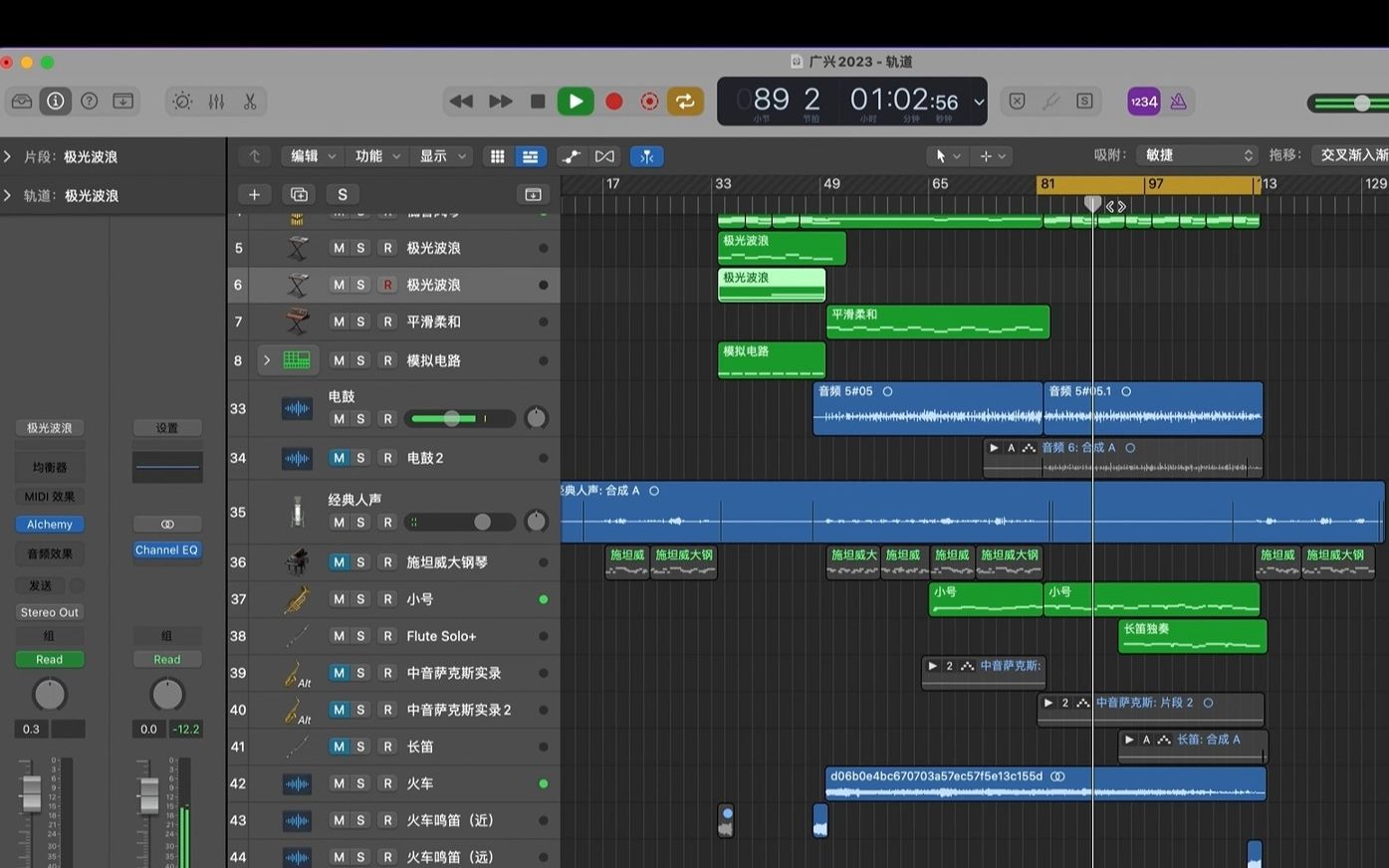The width and height of the screenshot is (1389, 868).
Task: Stop playback with the Stop button
Action: (x=538, y=102)
